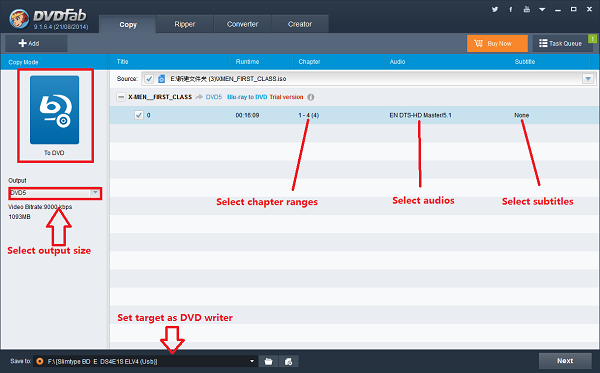Click the ISO file icon in Source row

[x=161, y=79]
